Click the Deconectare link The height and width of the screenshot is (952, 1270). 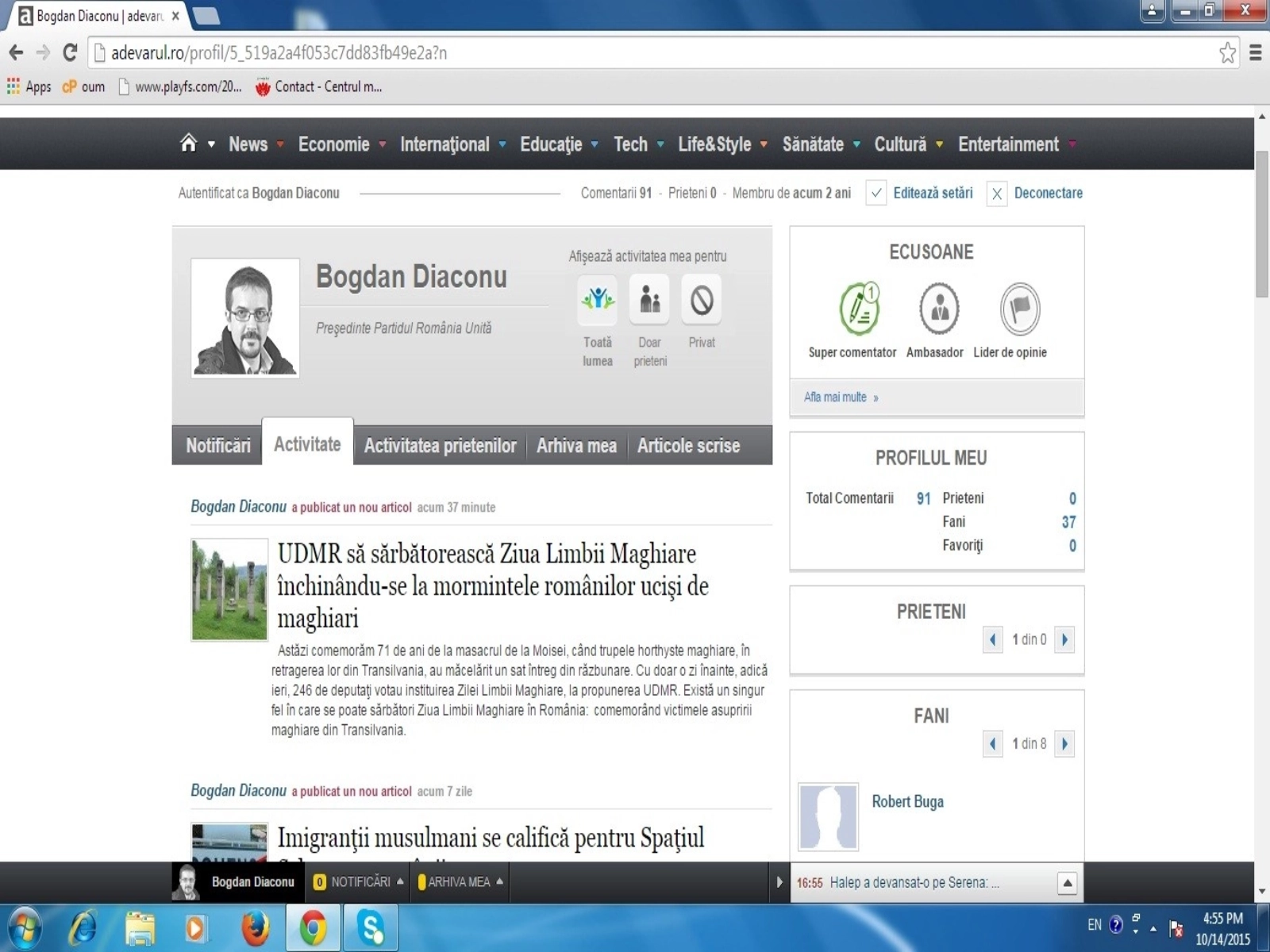click(x=1048, y=193)
